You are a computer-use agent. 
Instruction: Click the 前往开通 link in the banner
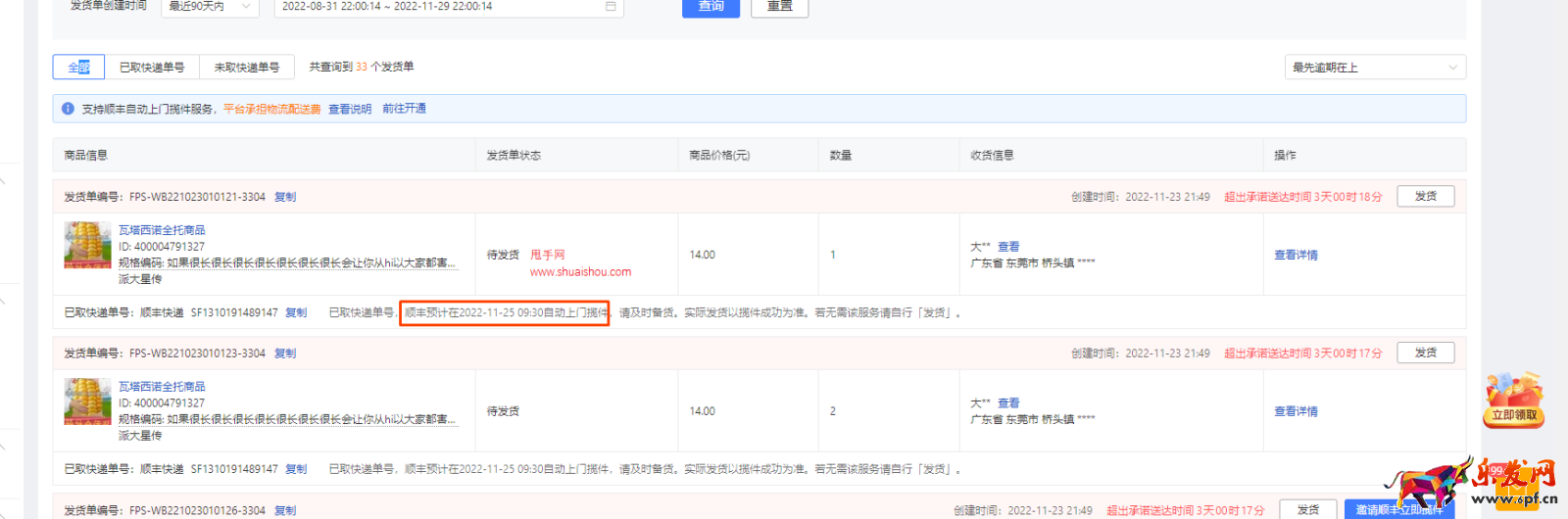pos(404,109)
